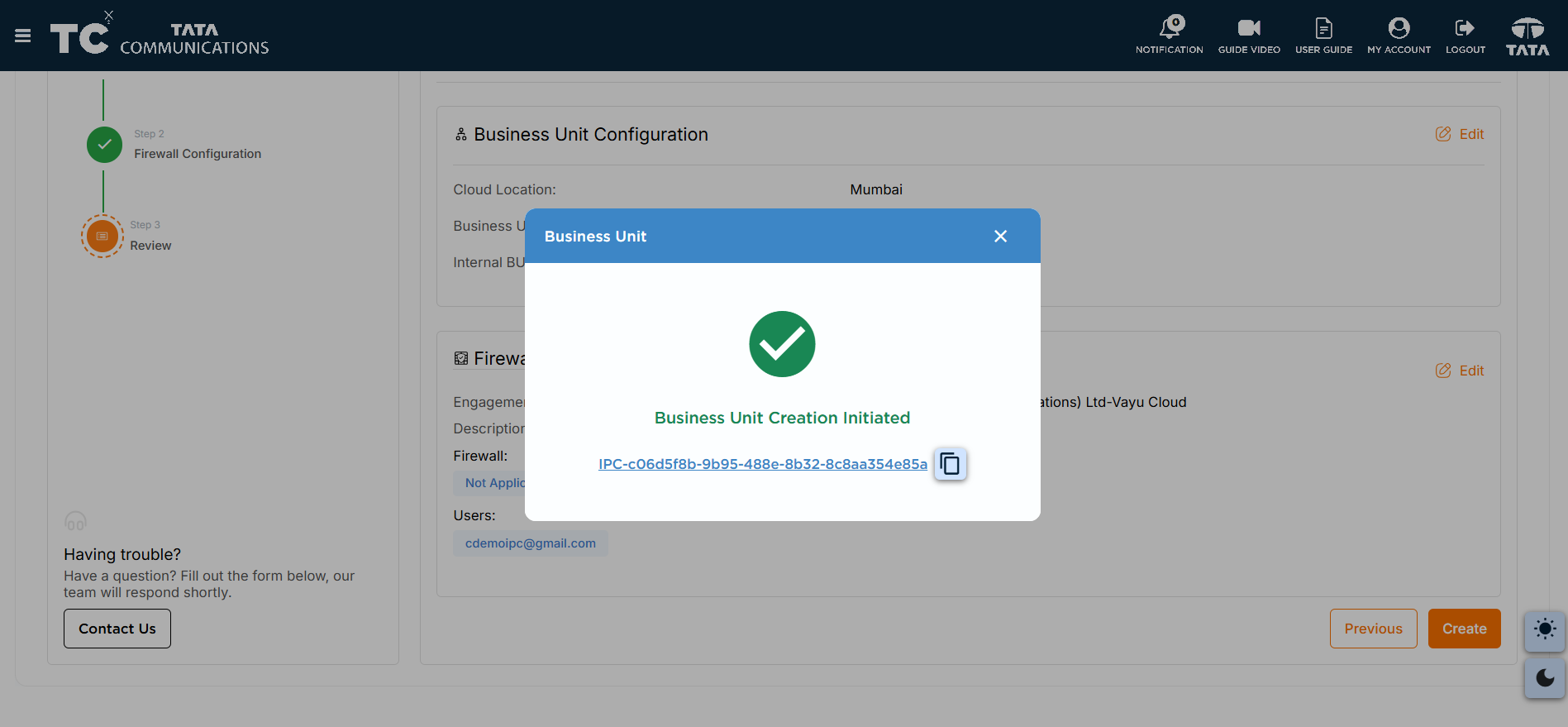Screen dimensions: 1568x727
Task: Click the green success checkmark
Action: pyautogui.click(x=782, y=344)
